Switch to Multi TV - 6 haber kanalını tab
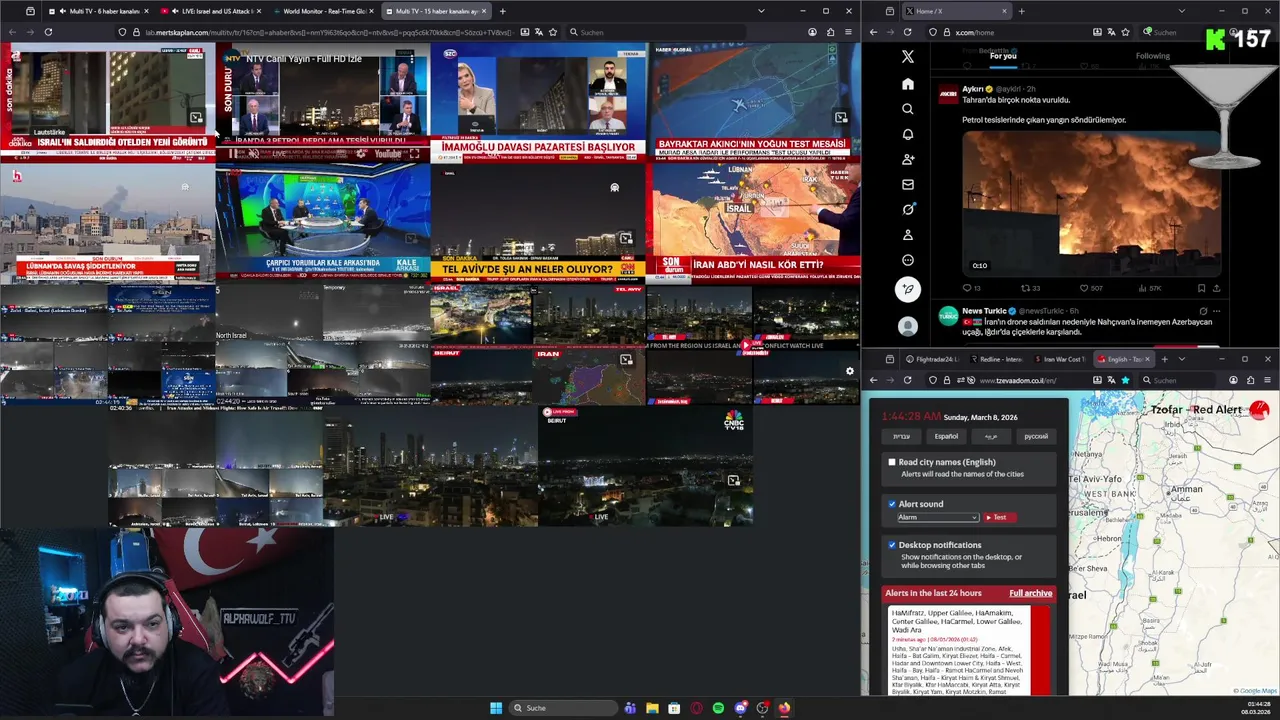This screenshot has width=1280, height=720. pos(97,11)
